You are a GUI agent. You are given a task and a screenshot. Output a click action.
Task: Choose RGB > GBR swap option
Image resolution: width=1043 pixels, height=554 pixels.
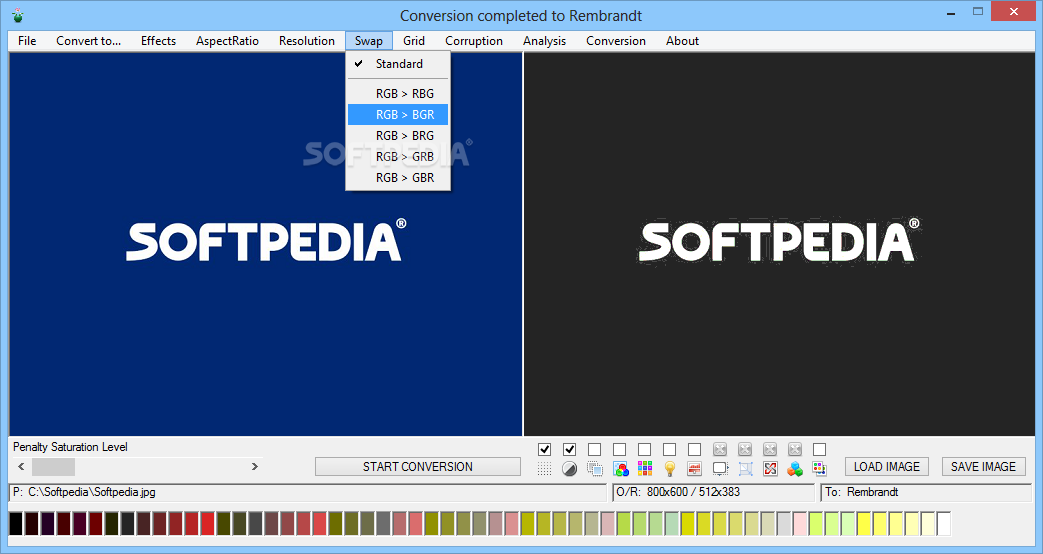398,178
